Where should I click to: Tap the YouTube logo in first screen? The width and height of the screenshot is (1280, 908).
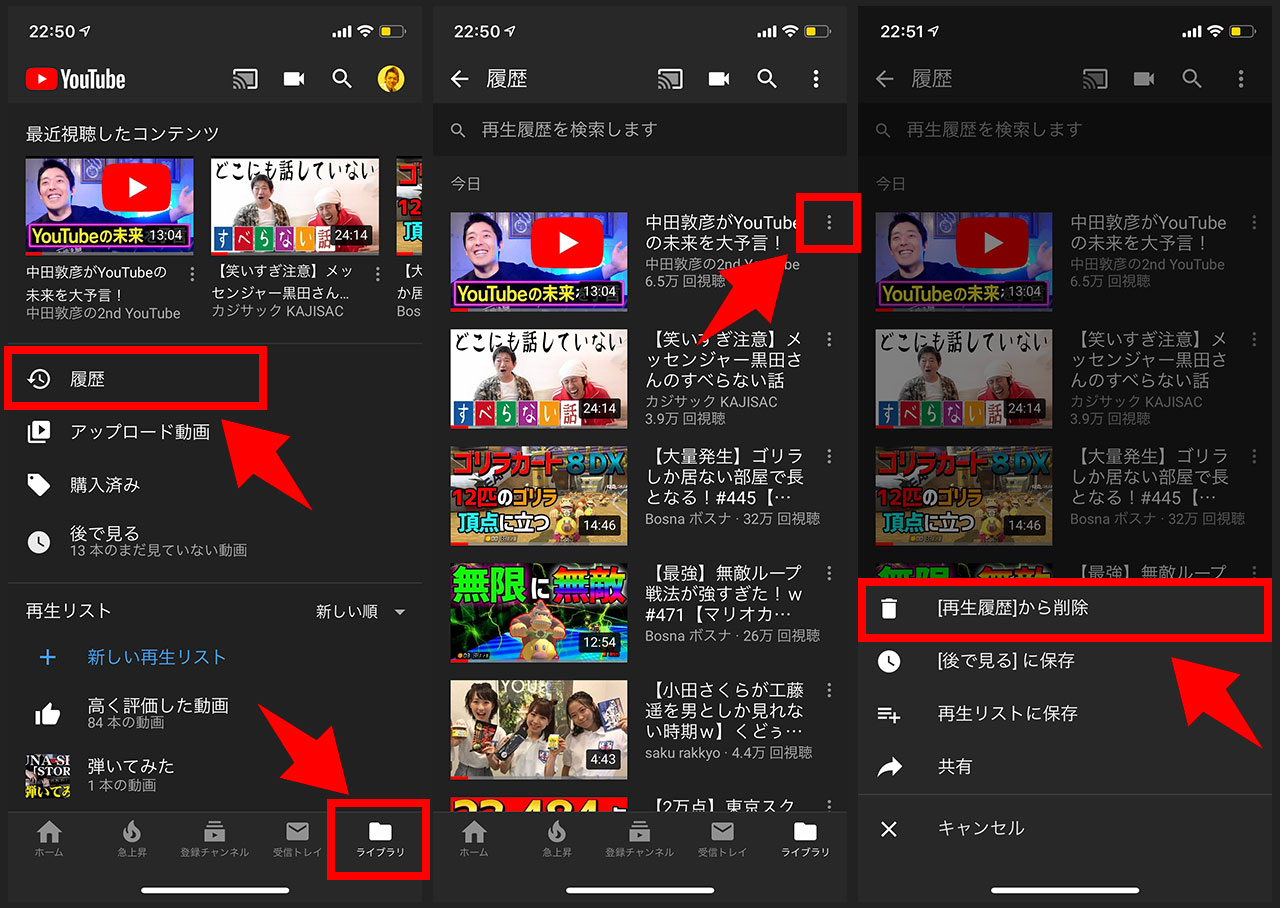click(76, 79)
